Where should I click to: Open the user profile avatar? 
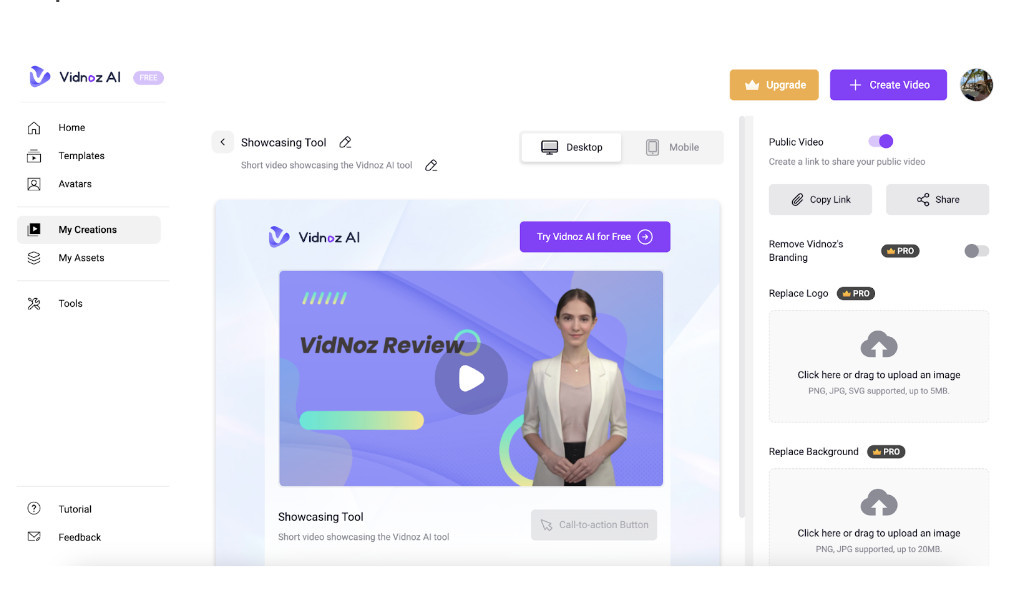click(x=976, y=85)
